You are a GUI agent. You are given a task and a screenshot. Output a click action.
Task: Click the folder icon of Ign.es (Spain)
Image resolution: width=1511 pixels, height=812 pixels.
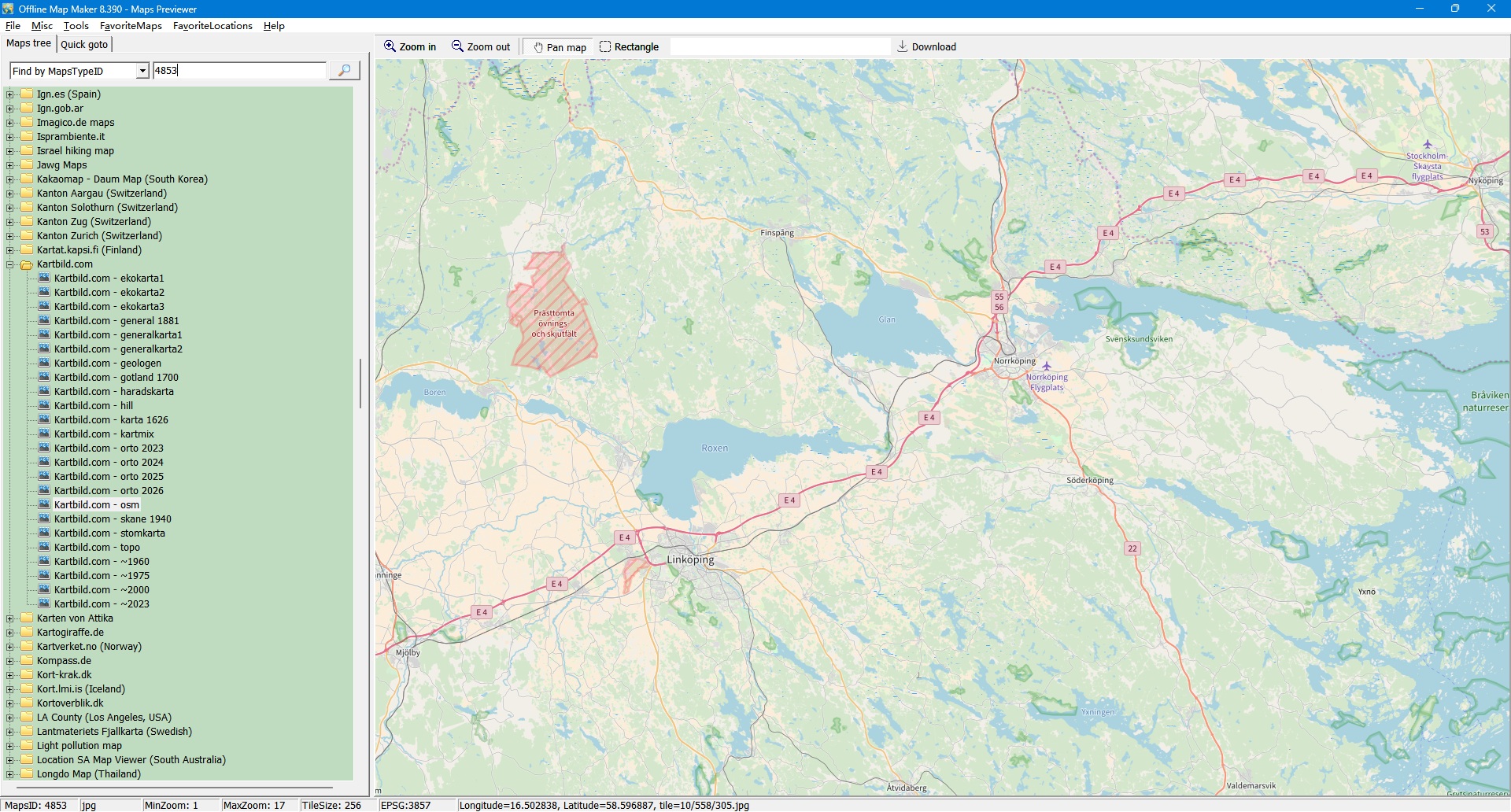click(27, 94)
